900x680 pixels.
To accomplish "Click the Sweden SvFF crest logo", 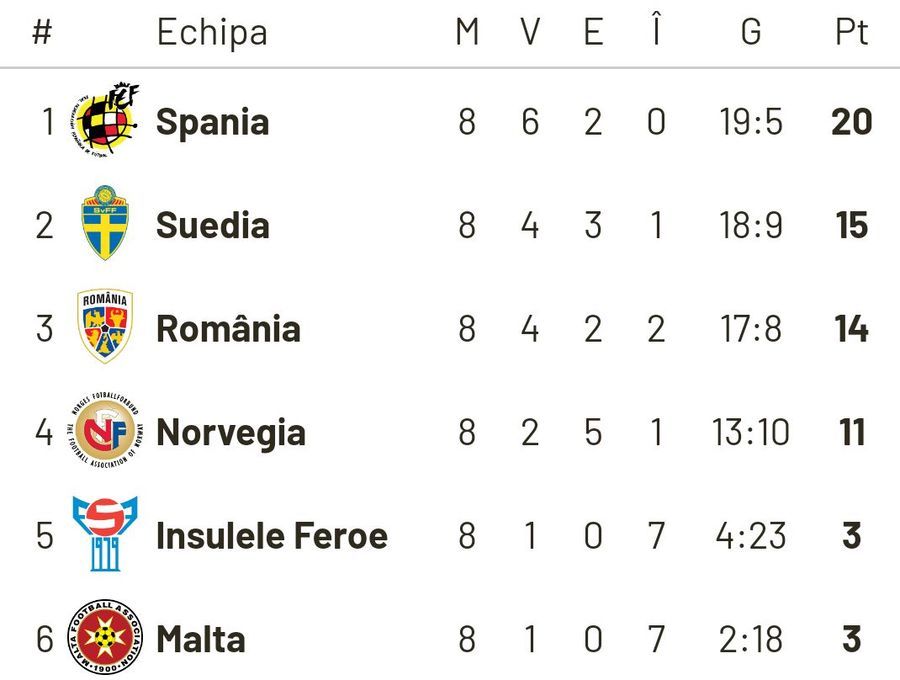I will [x=105, y=224].
